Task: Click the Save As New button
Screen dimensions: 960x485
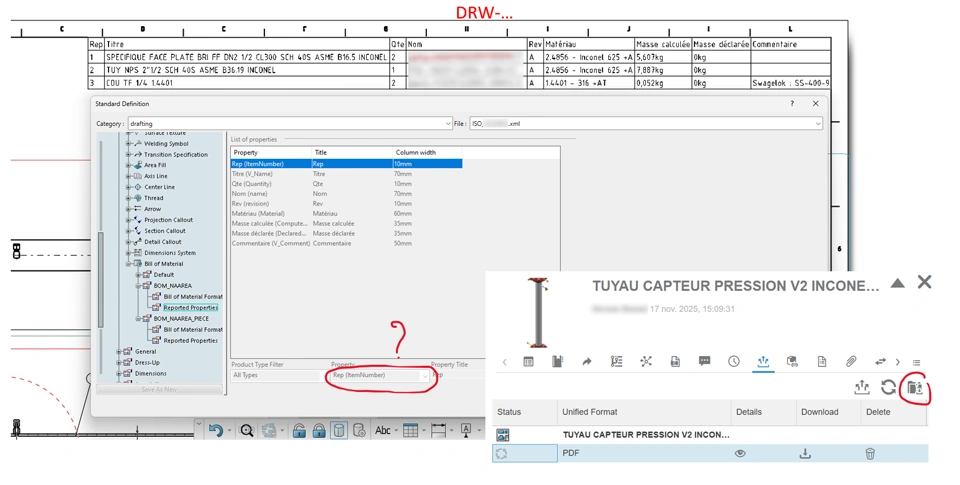Action: click(159, 389)
